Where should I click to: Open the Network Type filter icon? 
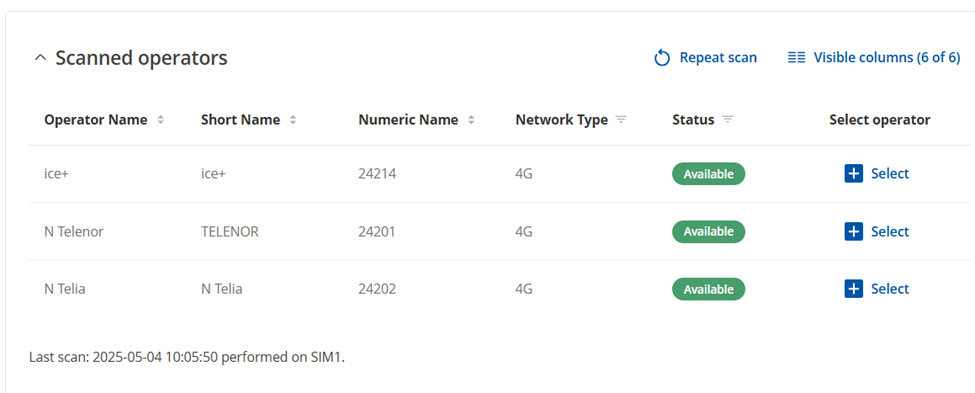tap(621, 119)
